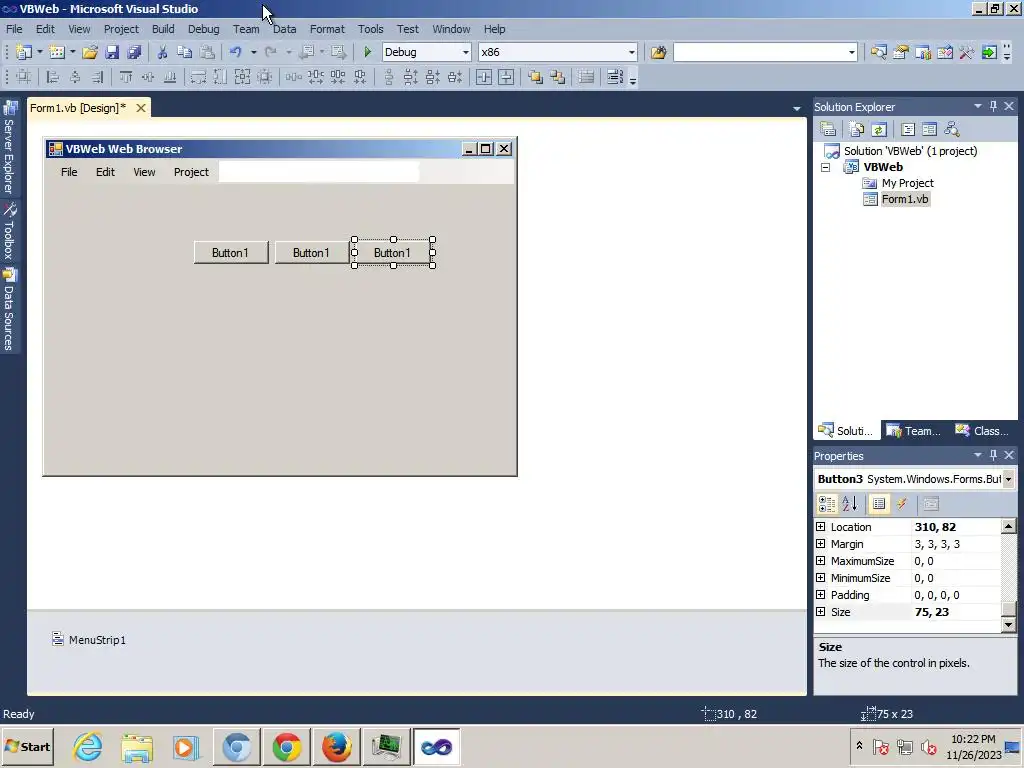The width and height of the screenshot is (1024, 768).
Task: Open the x86 platform dropdown
Action: click(632, 52)
